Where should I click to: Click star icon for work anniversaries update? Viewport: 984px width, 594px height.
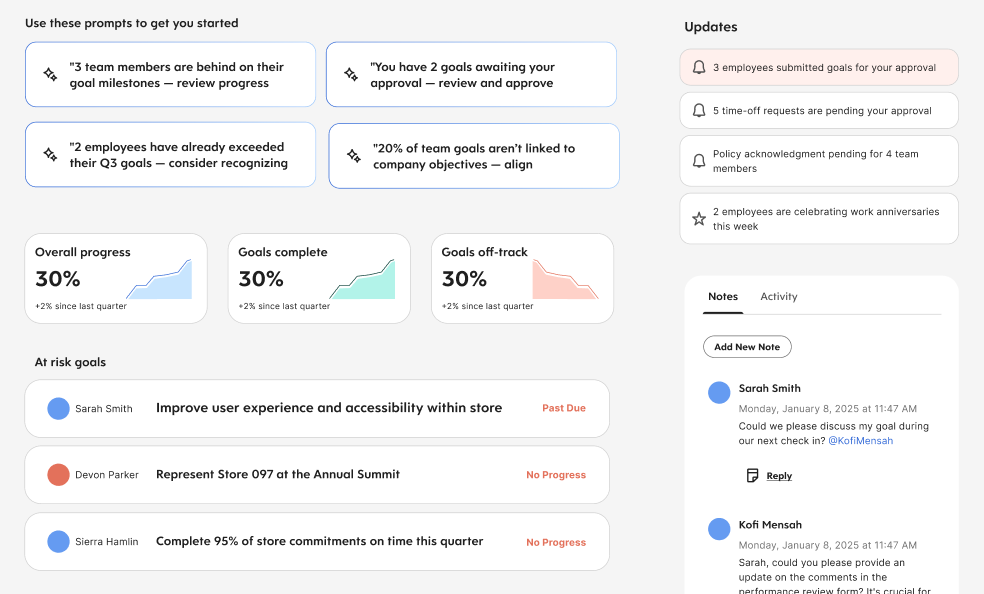coord(698,219)
